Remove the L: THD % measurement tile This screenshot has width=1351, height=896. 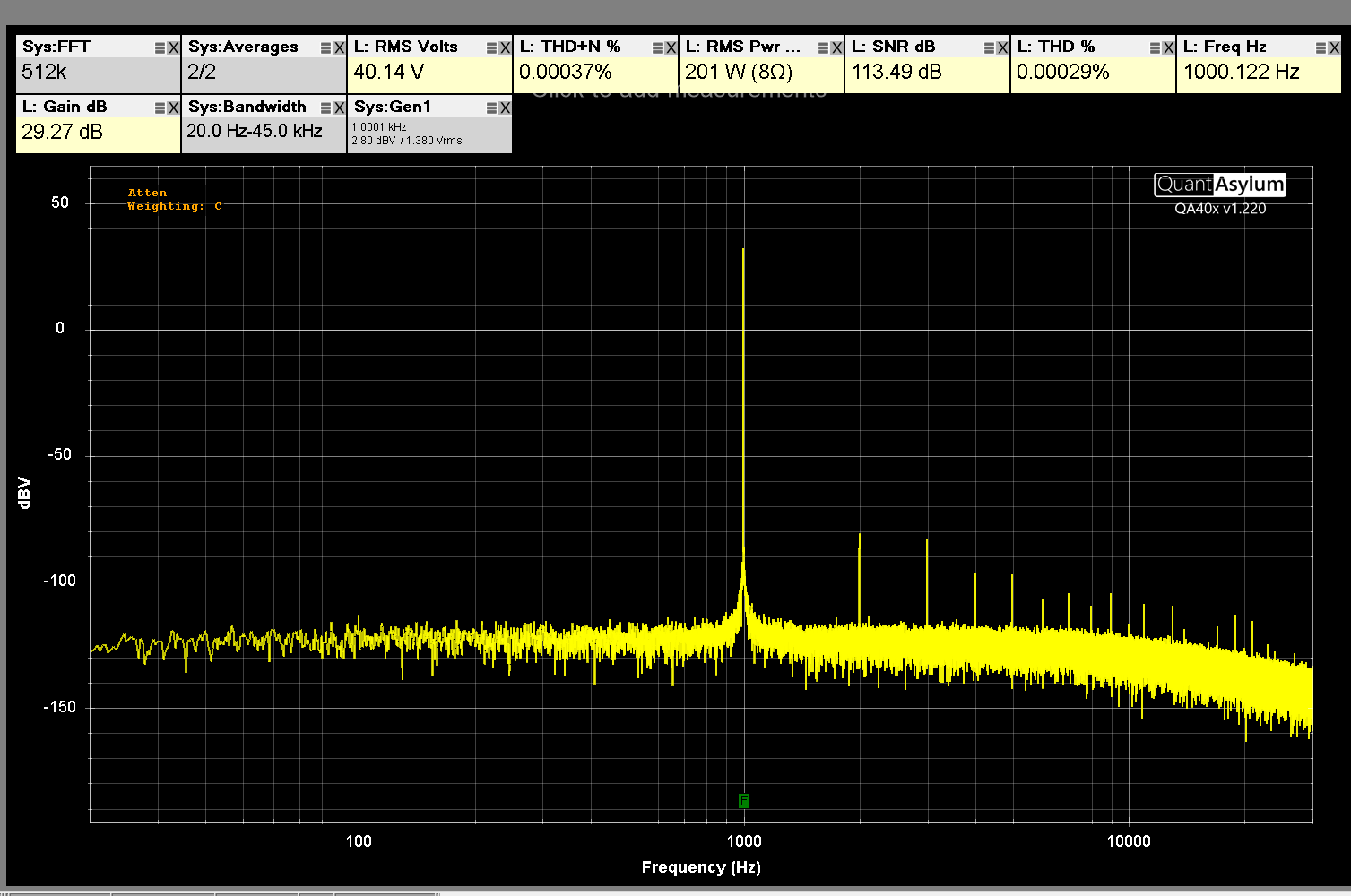pyautogui.click(x=1168, y=48)
